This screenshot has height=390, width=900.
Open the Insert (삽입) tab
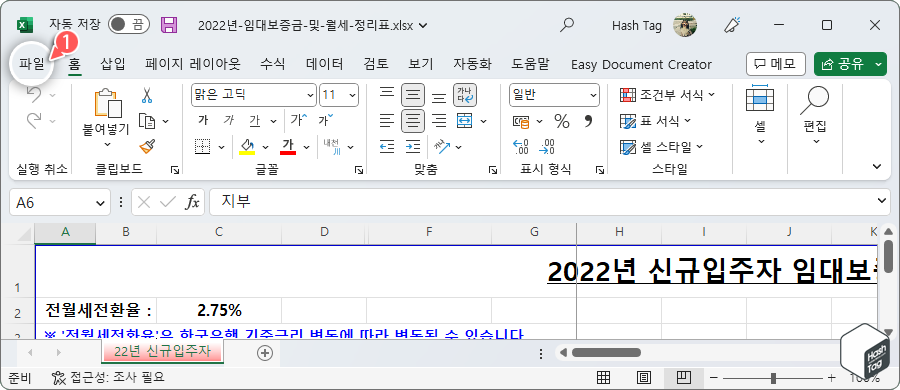click(112, 64)
